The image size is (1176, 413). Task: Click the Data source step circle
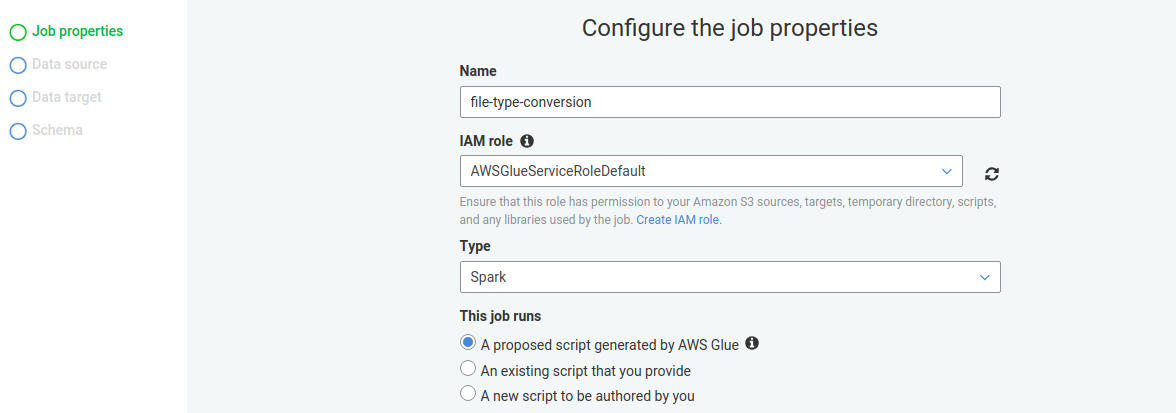point(17,65)
